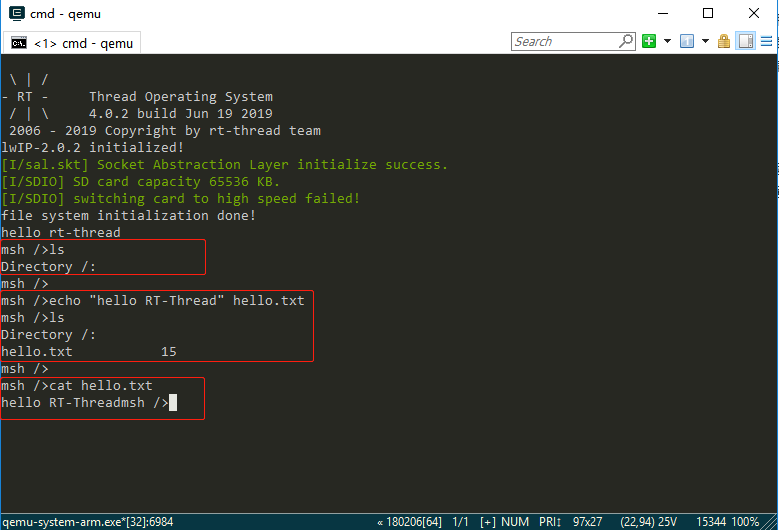Click the cmd icon on the console tab
Viewport: 779px width, 530px height.
coord(19,43)
